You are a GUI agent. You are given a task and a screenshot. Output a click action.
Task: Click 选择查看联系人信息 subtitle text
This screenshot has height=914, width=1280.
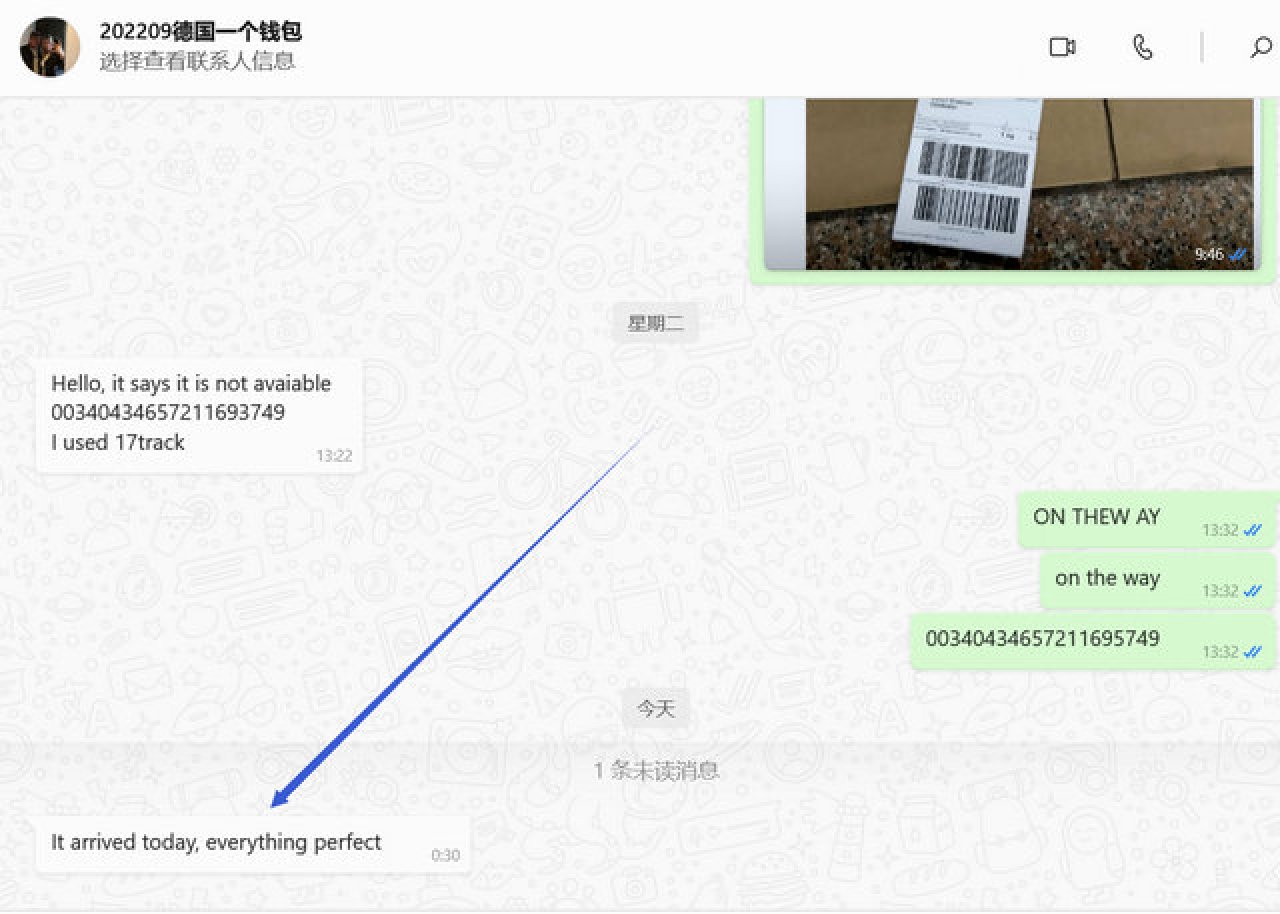(197, 61)
